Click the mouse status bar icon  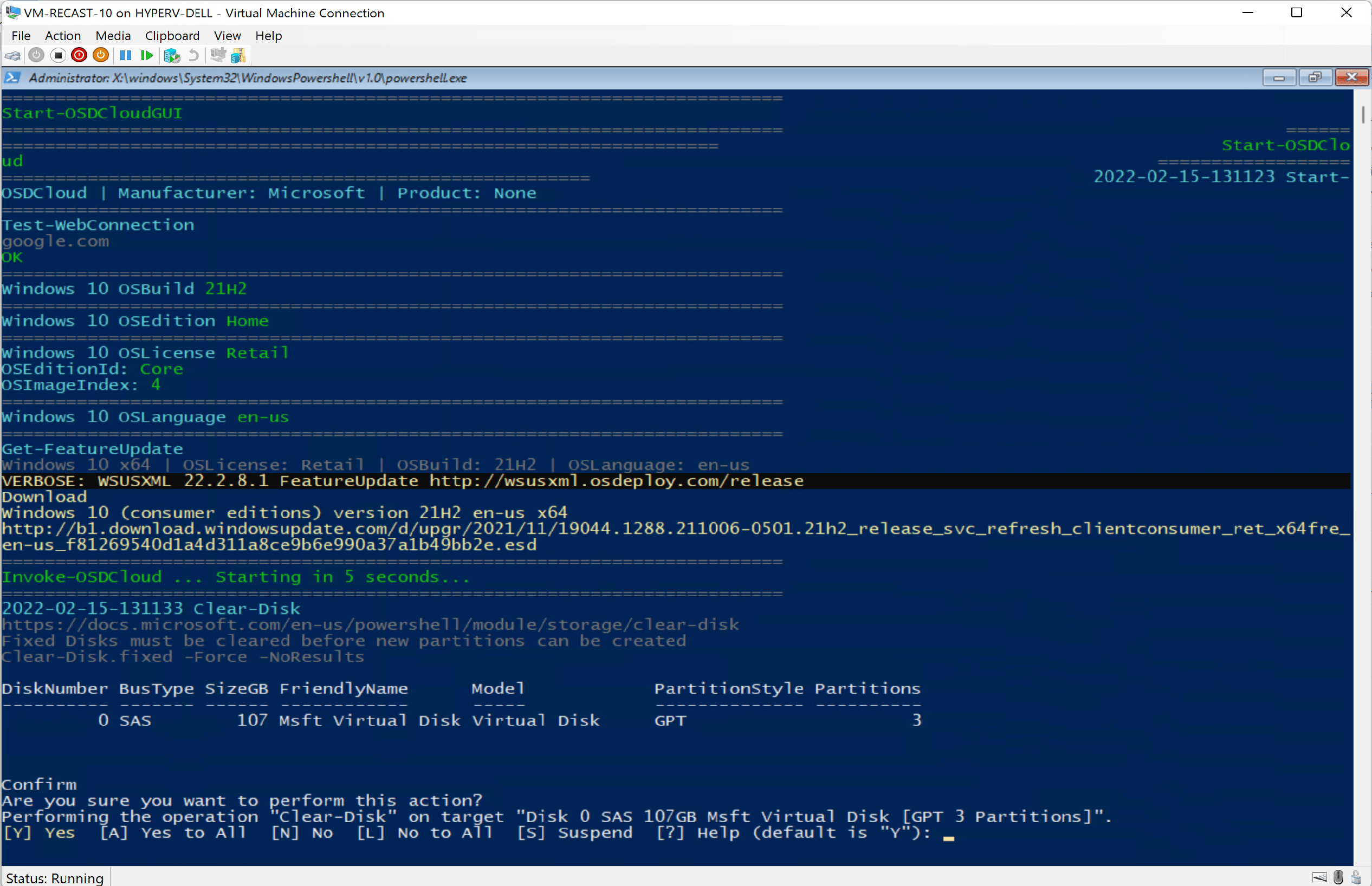click(1338, 877)
